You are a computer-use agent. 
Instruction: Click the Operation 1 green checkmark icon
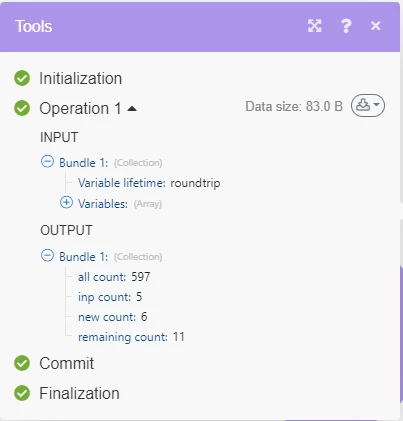pyautogui.click(x=22, y=108)
